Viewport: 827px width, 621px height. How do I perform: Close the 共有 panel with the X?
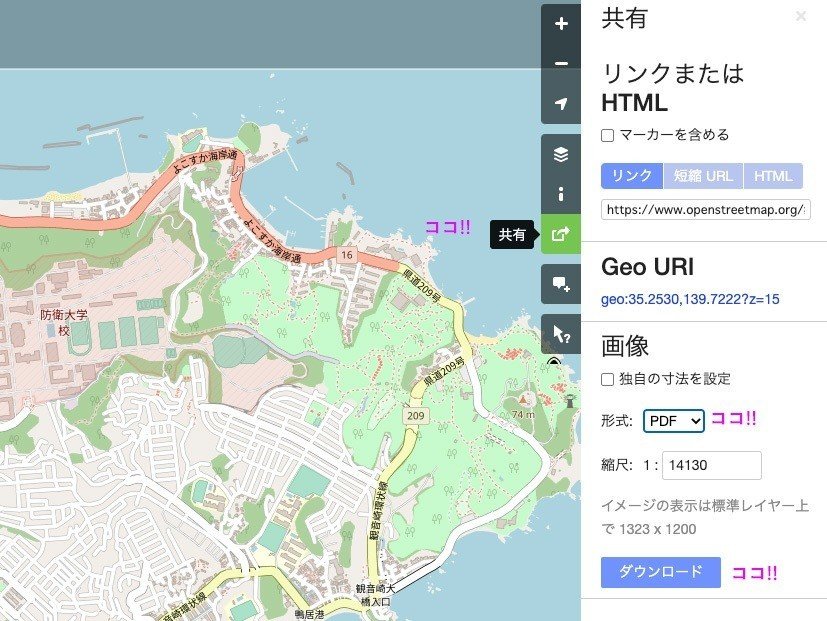tap(799, 16)
